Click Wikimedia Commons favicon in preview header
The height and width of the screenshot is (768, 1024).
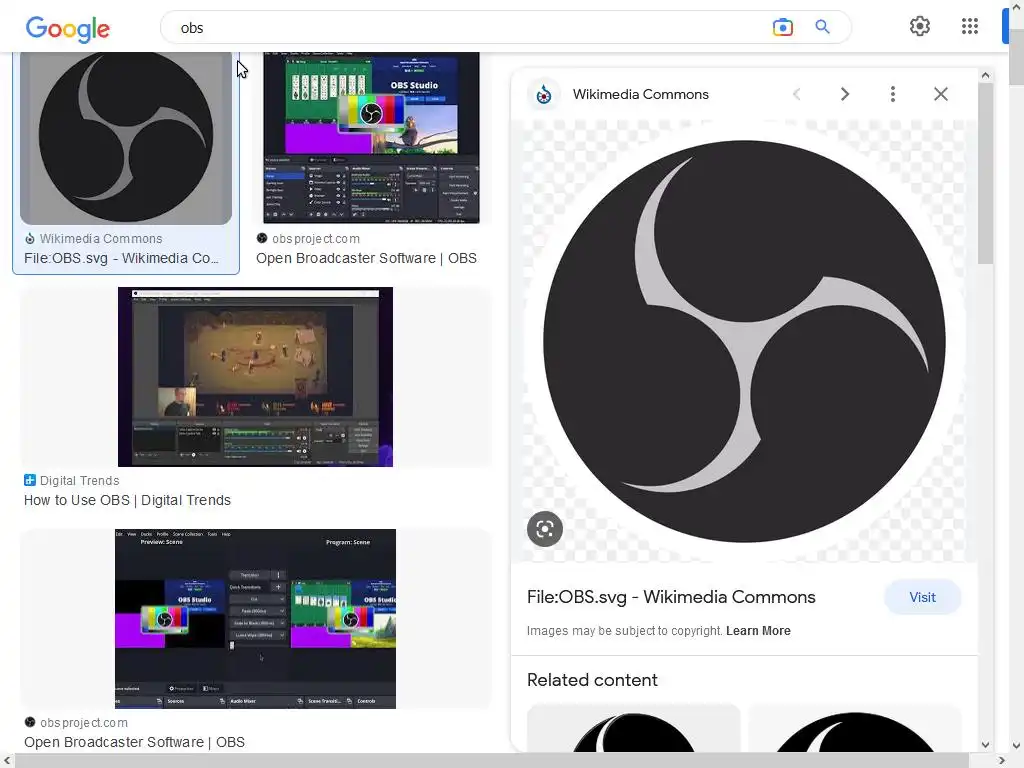click(x=543, y=95)
